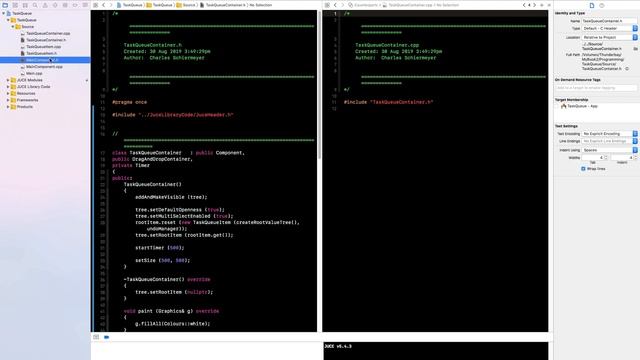Click the blue breakpoint toggle in debug bar

pos(107,337)
